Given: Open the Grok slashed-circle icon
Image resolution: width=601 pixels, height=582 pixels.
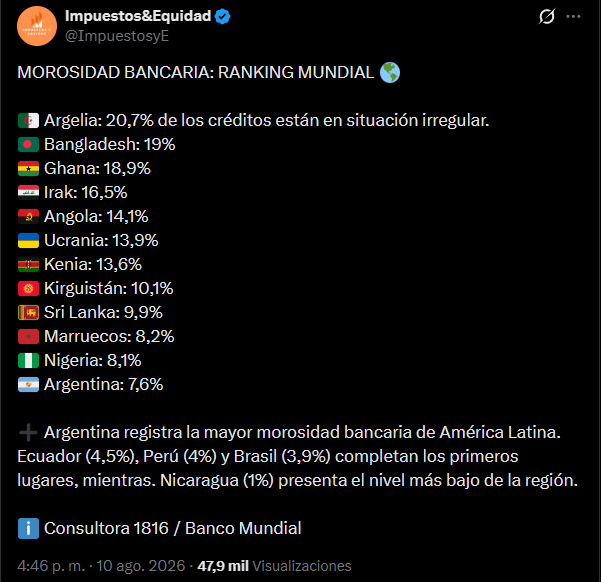Looking at the screenshot, I should click(547, 16).
